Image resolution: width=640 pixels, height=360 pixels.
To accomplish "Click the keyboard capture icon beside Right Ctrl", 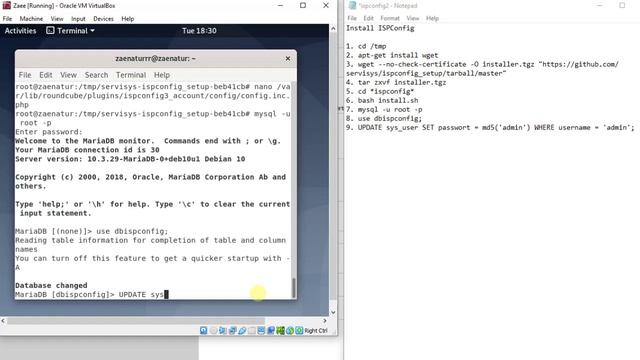I will click(299, 331).
